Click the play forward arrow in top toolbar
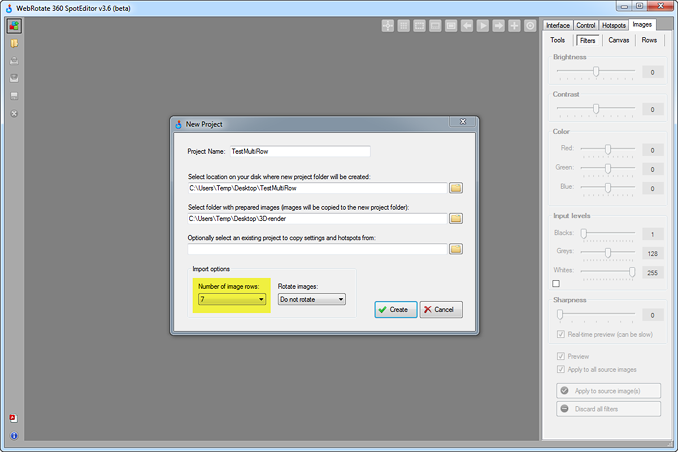Viewport: 678px width, 452px height. 482,25
